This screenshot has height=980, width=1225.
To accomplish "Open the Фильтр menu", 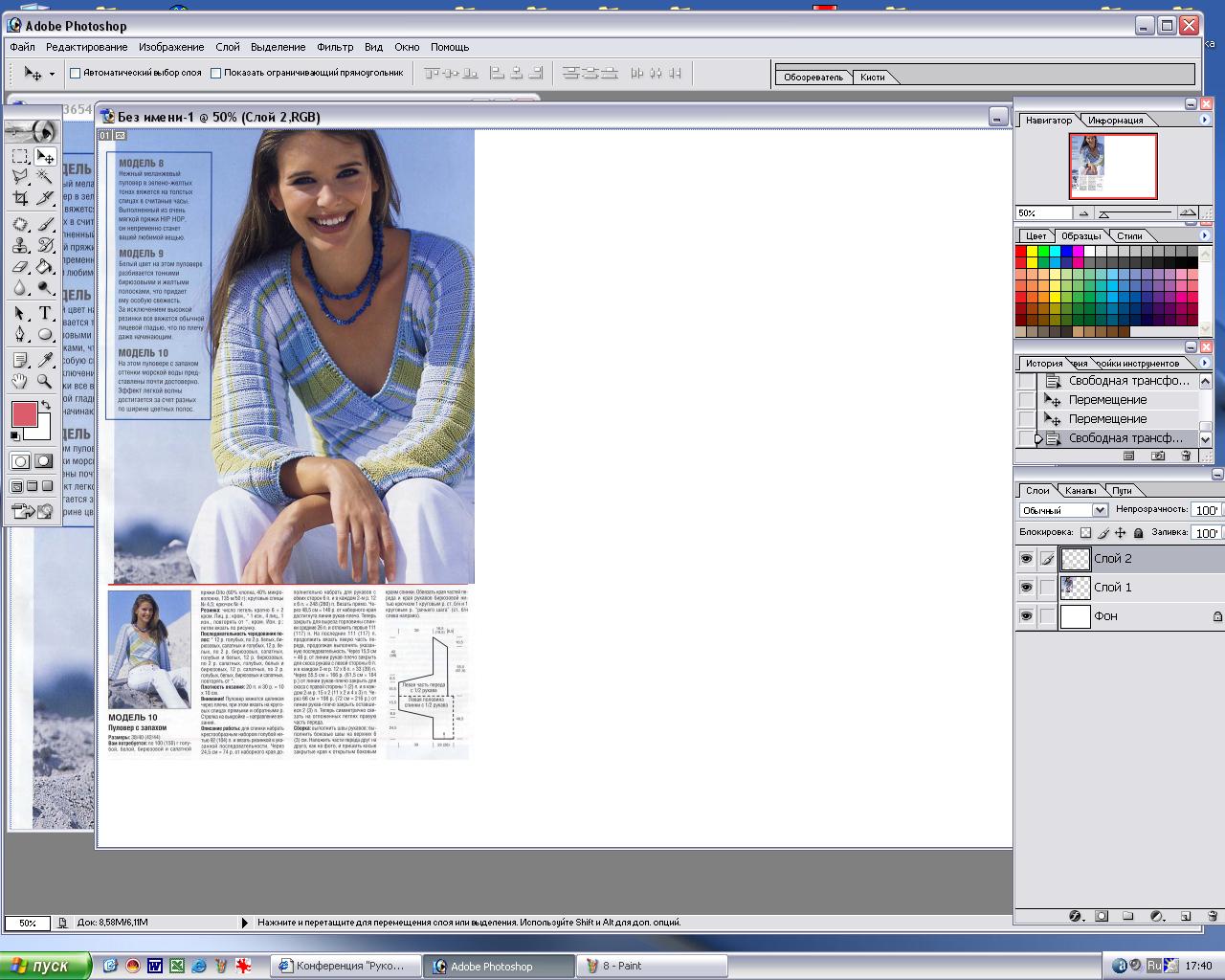I will pyautogui.click(x=335, y=47).
